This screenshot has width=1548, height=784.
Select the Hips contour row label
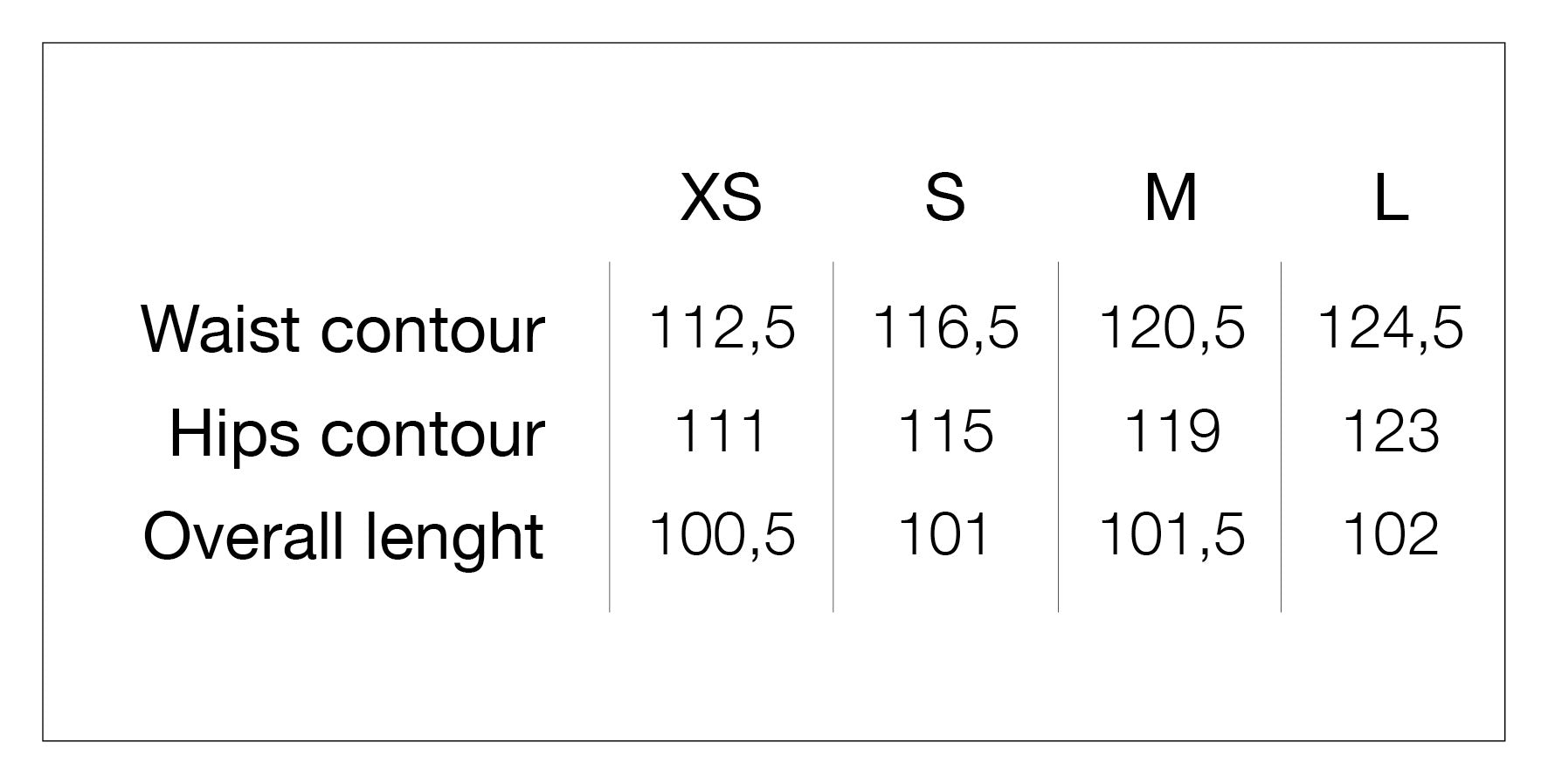356,433
